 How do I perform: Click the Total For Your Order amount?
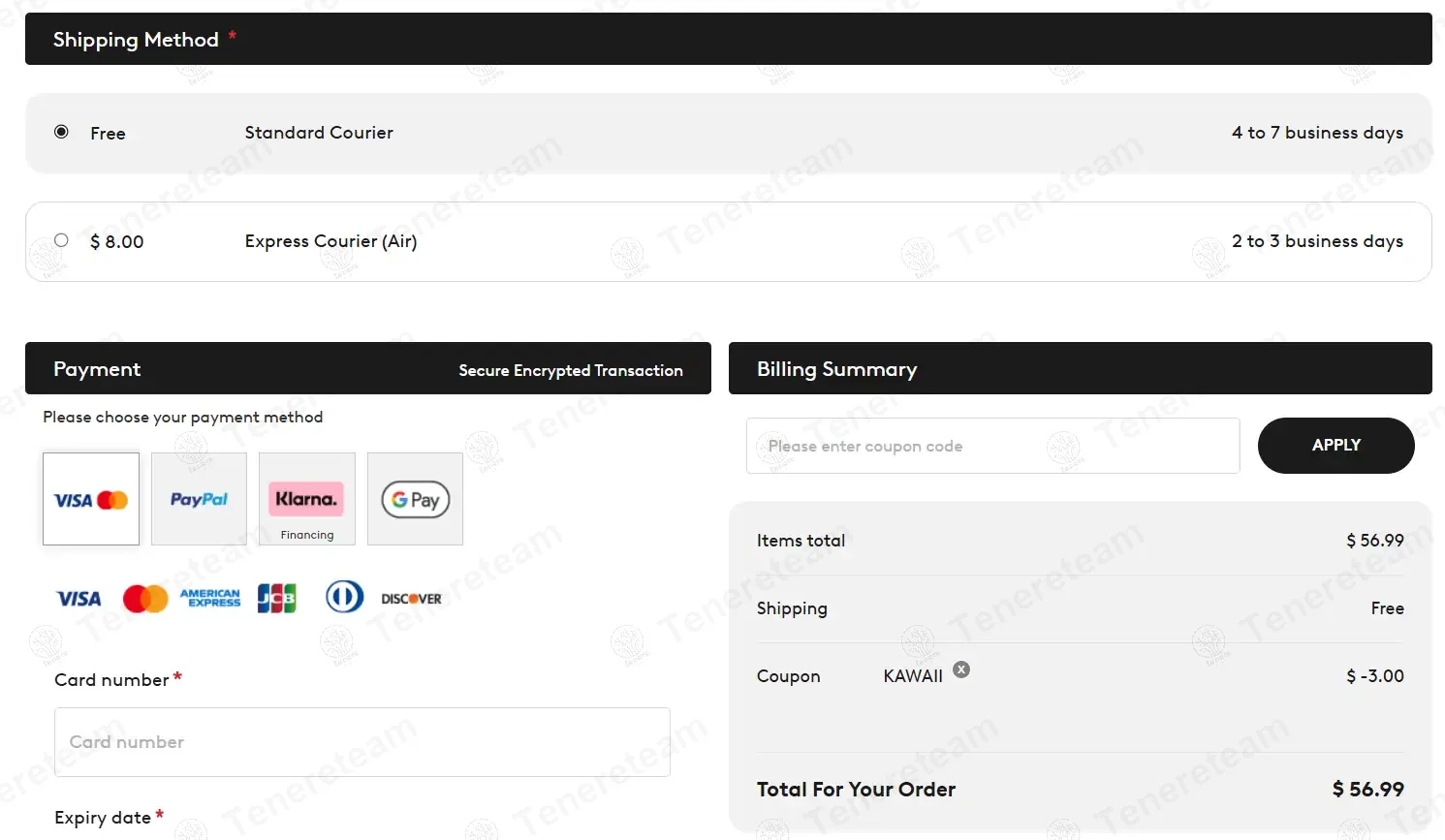[1367, 790]
